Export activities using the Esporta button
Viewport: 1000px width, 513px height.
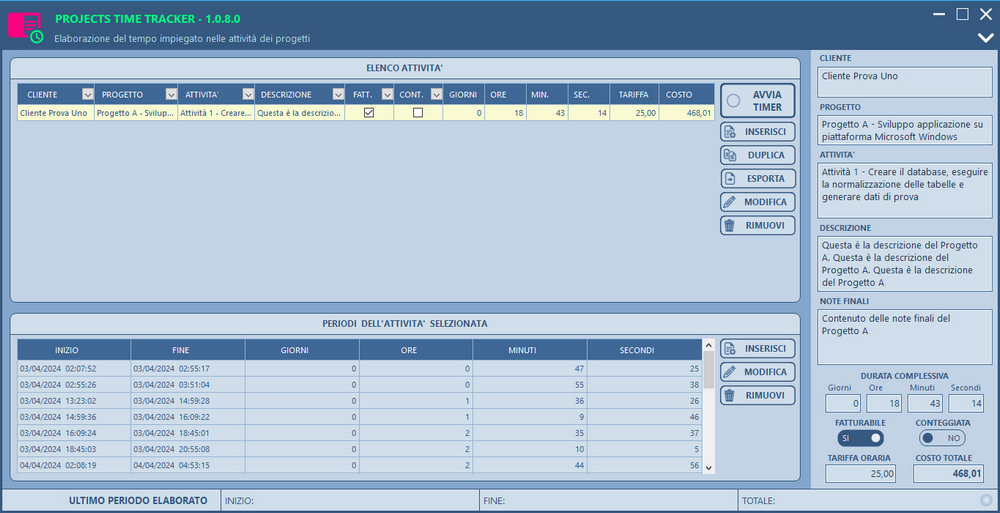click(757, 179)
